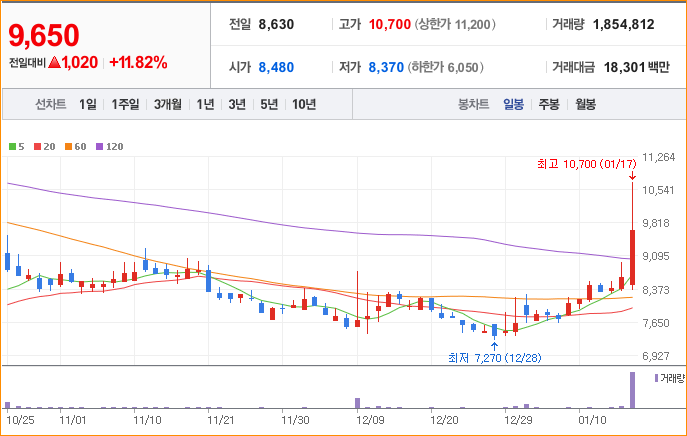This screenshot has width=687, height=436.
Task: Select the 일봉 candlestick chart
Action: coord(513,104)
